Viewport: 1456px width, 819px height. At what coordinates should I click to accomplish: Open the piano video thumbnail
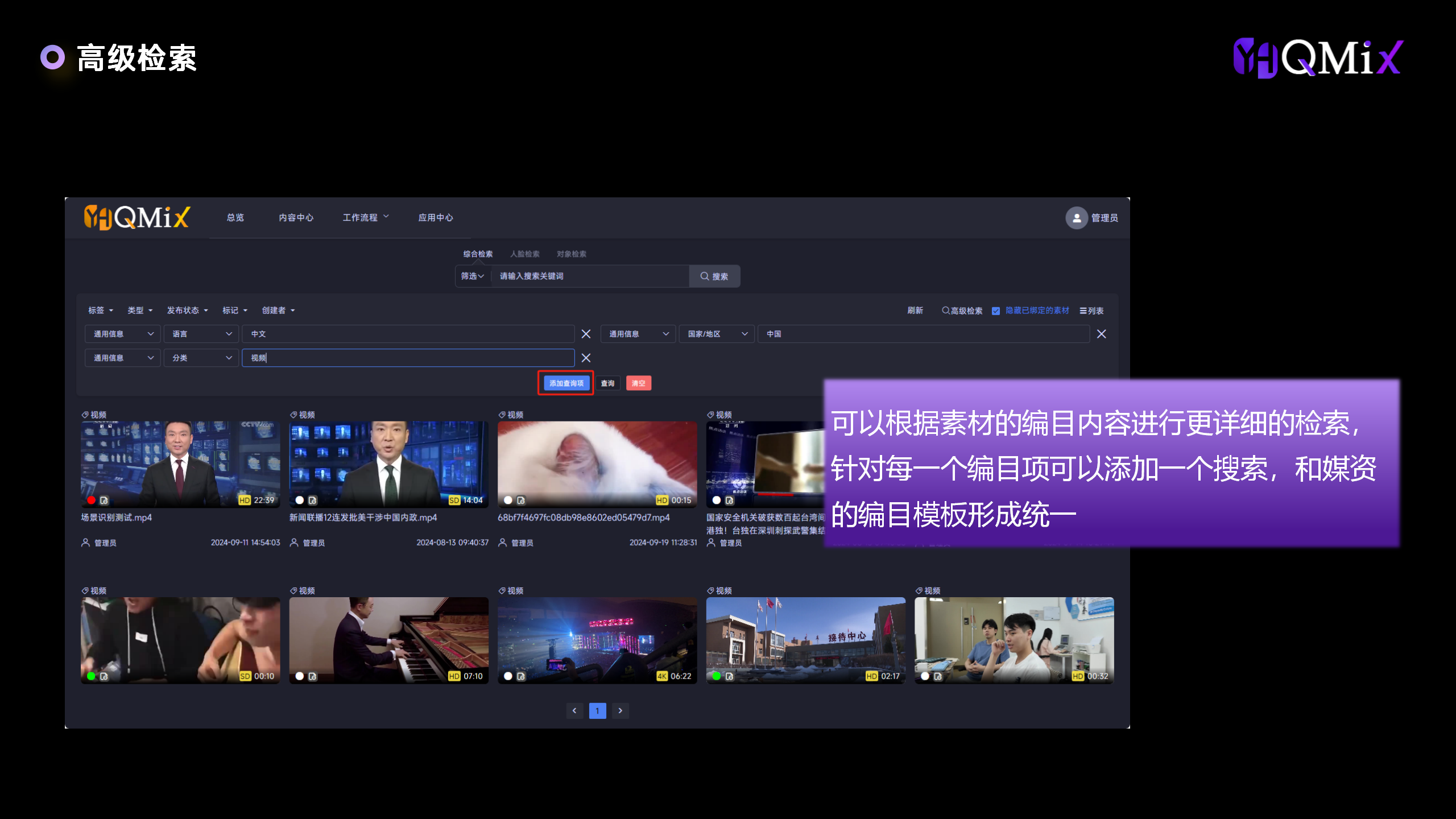click(388, 639)
